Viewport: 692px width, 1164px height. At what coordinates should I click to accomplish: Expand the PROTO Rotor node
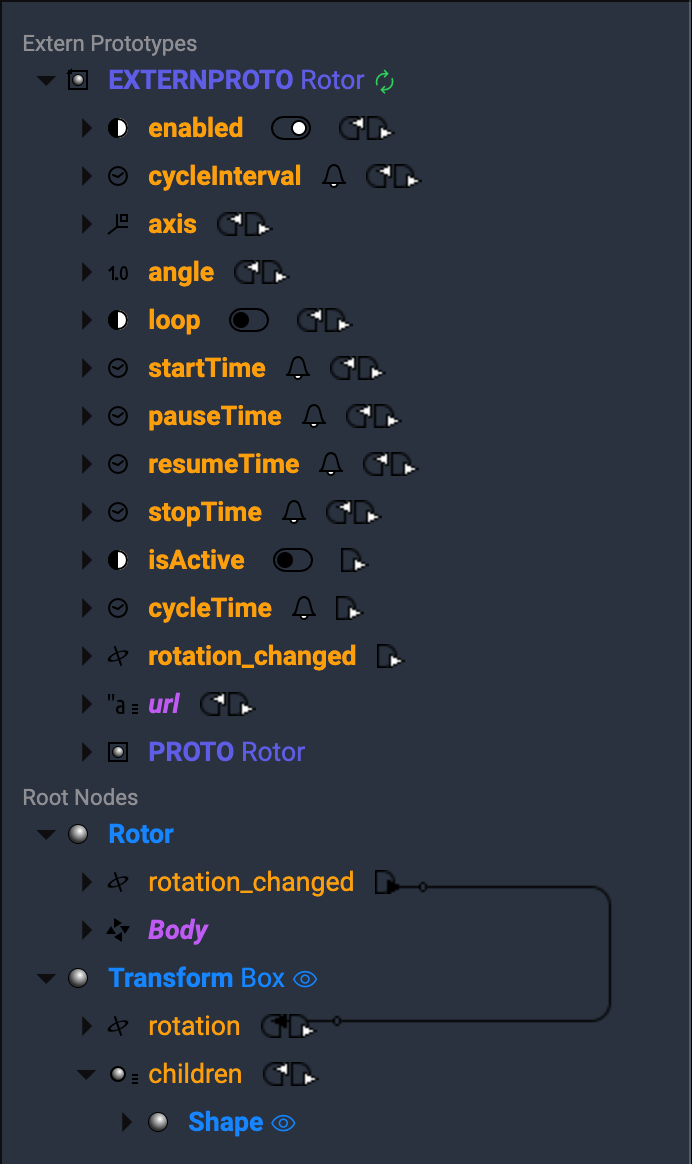coord(87,753)
